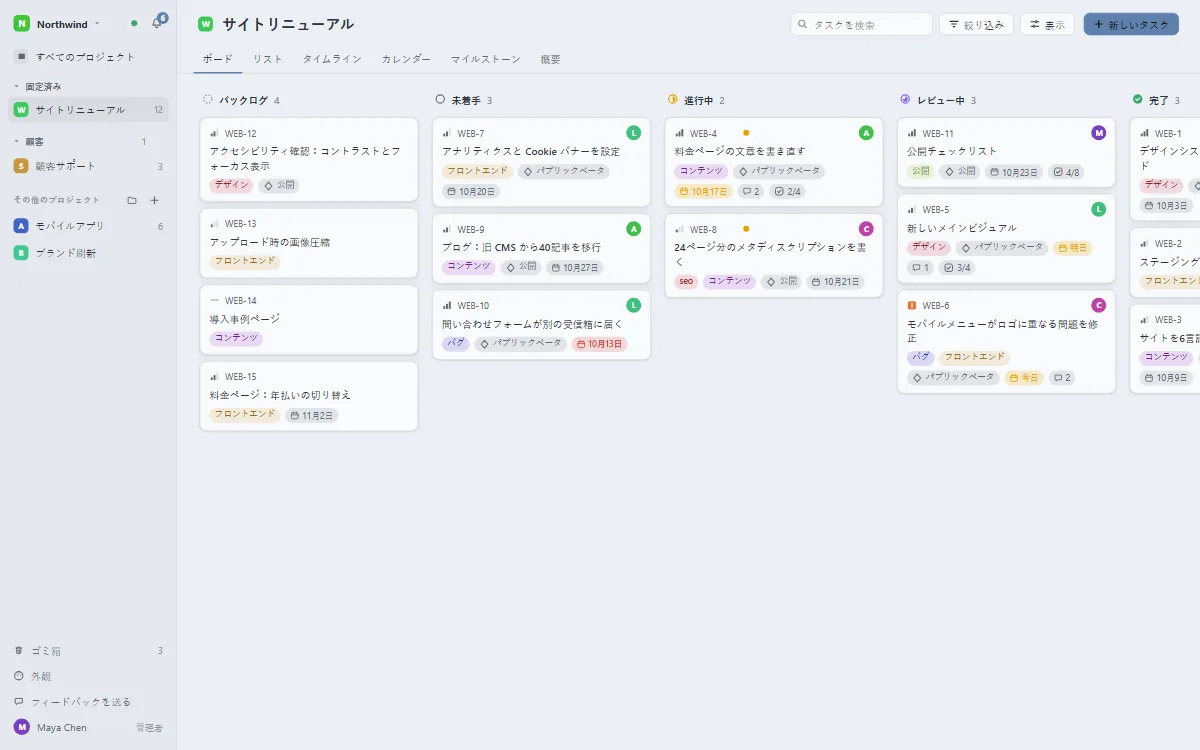Click the orange urgent priority icon on WEB-6

(912, 305)
